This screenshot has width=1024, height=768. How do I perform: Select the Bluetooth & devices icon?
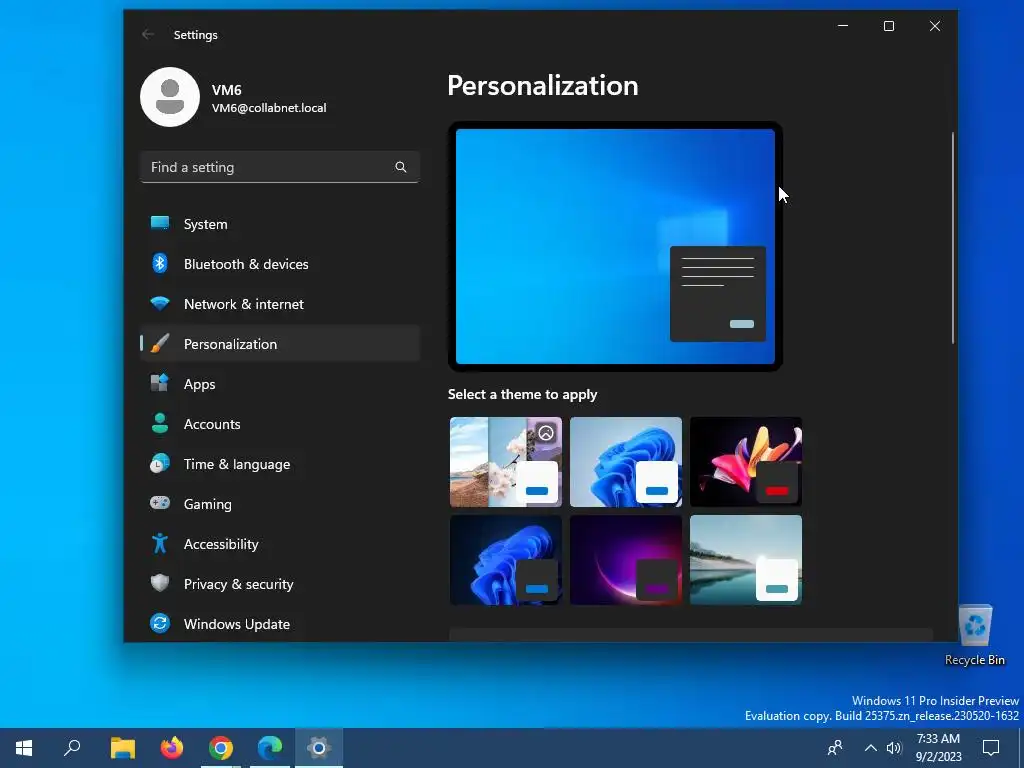tap(160, 263)
